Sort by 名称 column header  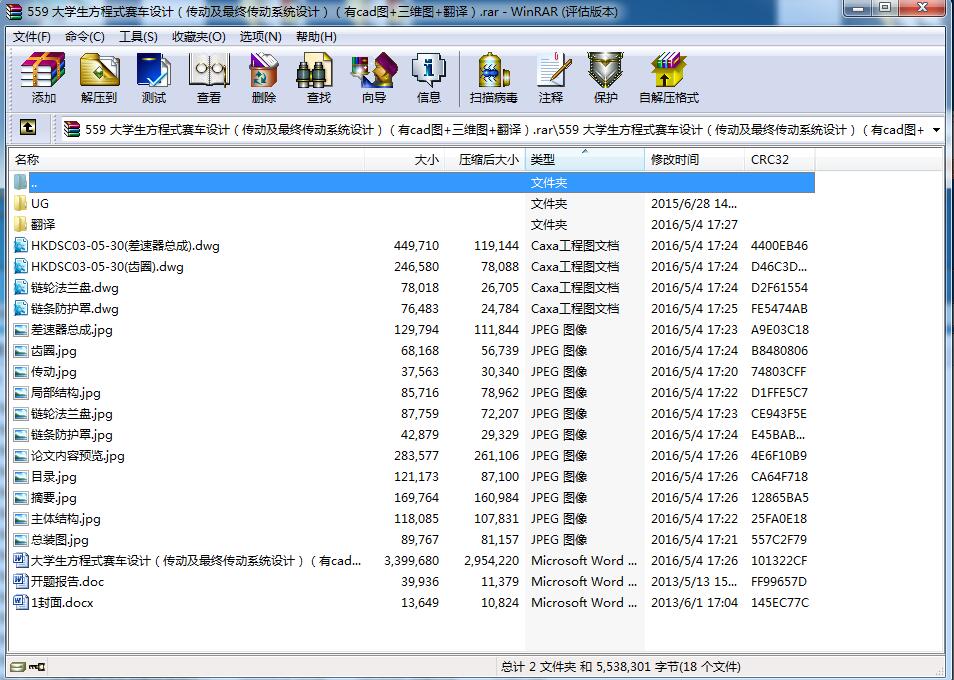point(187,159)
